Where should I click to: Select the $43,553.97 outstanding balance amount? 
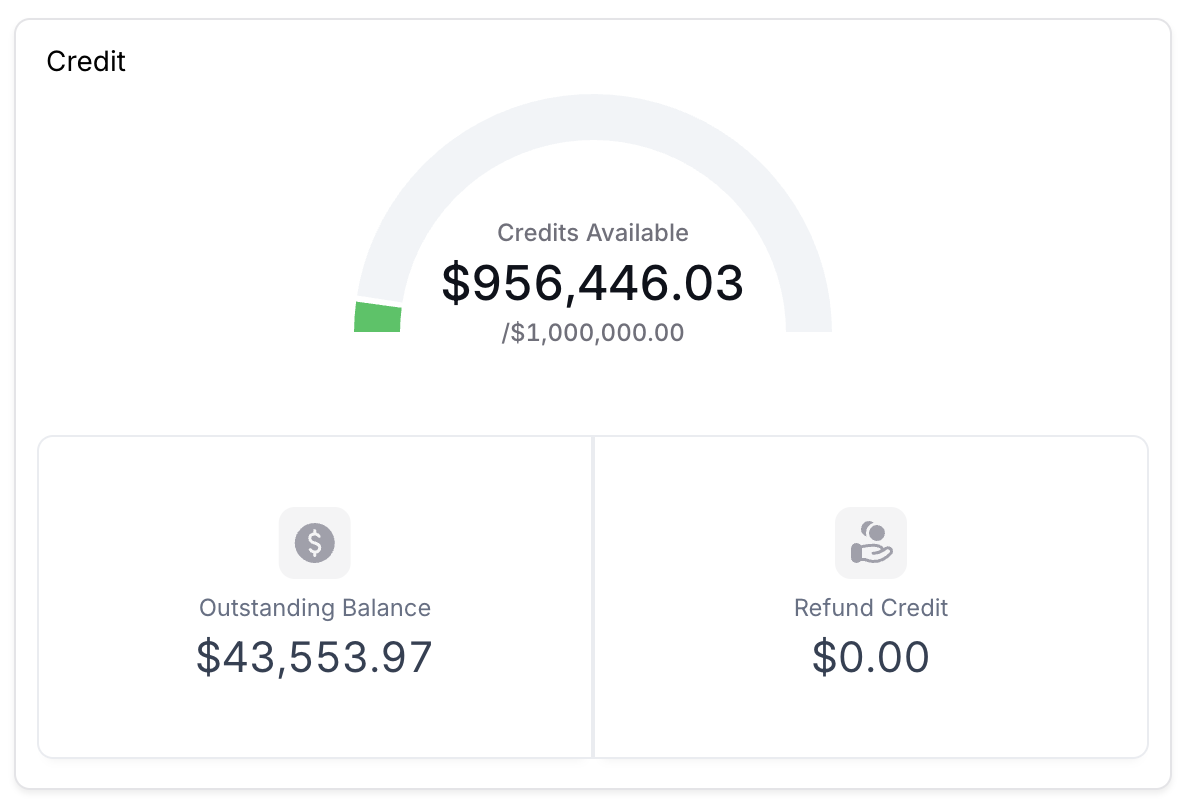tap(315, 657)
